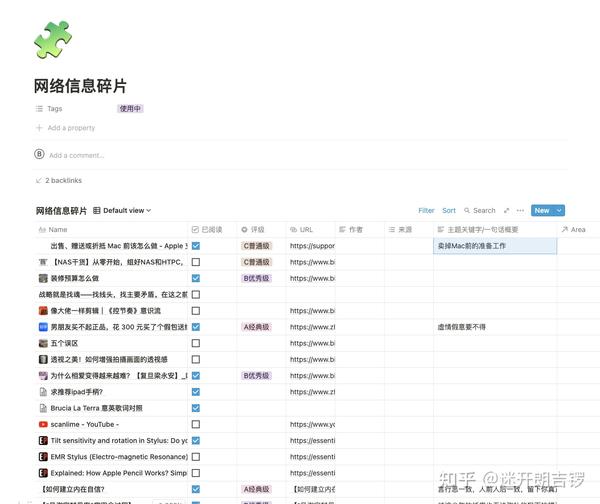600x504 pixels.
Task: Select the 卖掉Mac前的准备工作 summary cell
Action: point(495,246)
